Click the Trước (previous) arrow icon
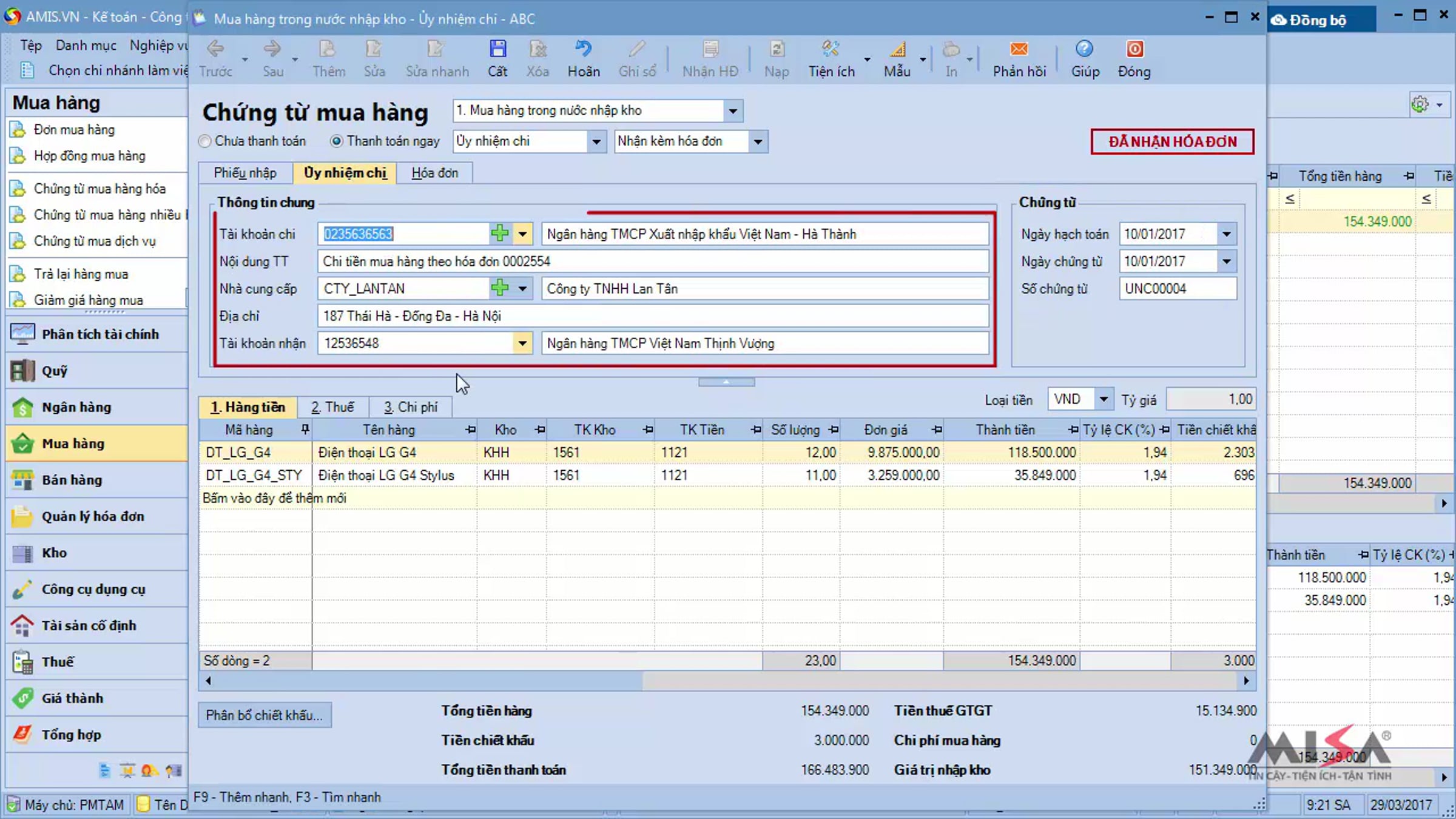Screen dimensions: 1456x819 [x=215, y=49]
